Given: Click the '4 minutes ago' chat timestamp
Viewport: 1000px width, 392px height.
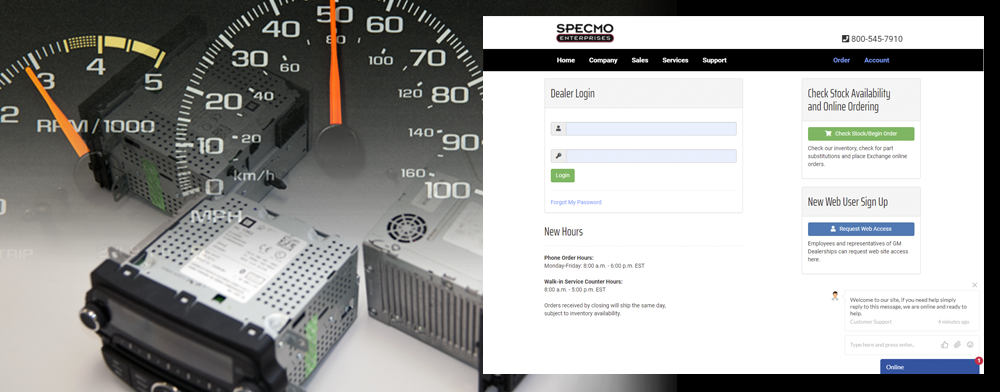Looking at the screenshot, I should click(x=953, y=322).
